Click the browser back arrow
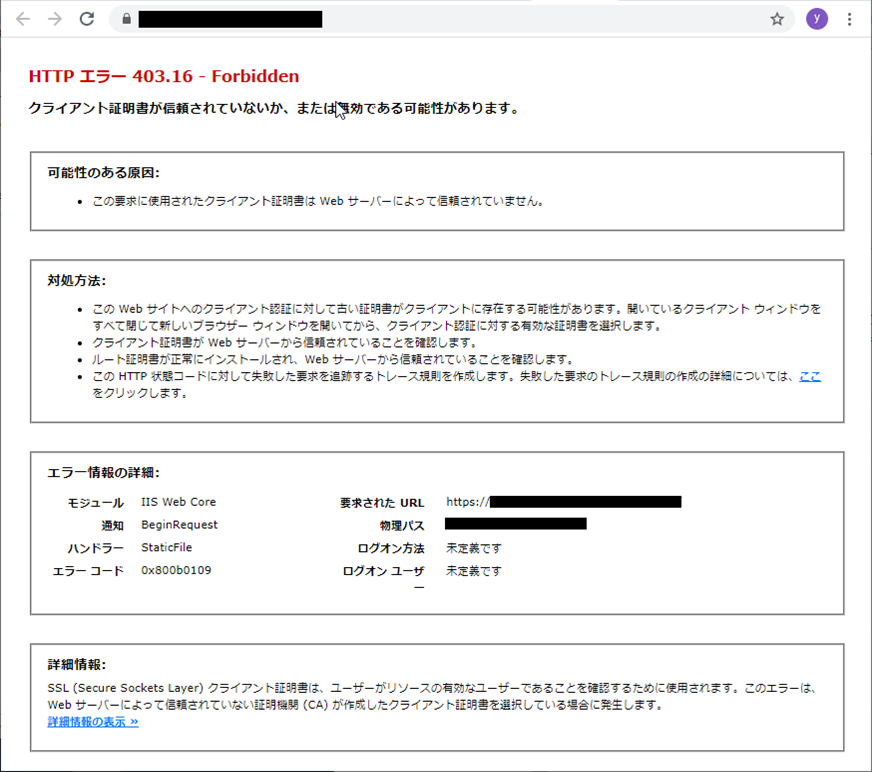 click(22, 18)
